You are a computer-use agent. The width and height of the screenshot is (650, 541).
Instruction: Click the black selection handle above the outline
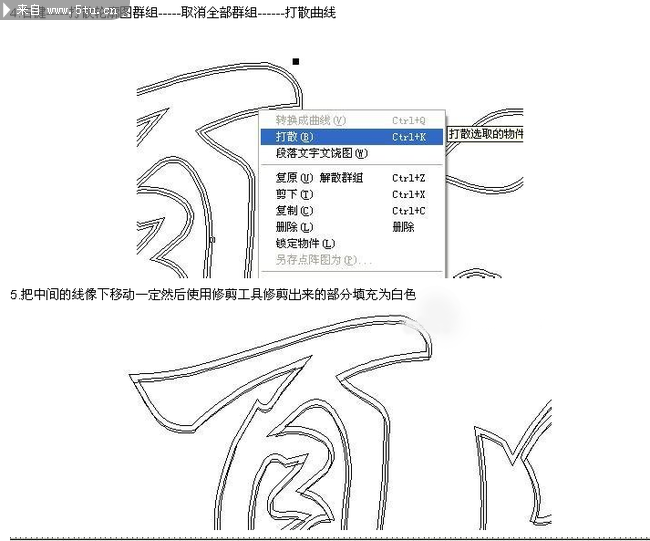[x=296, y=62]
